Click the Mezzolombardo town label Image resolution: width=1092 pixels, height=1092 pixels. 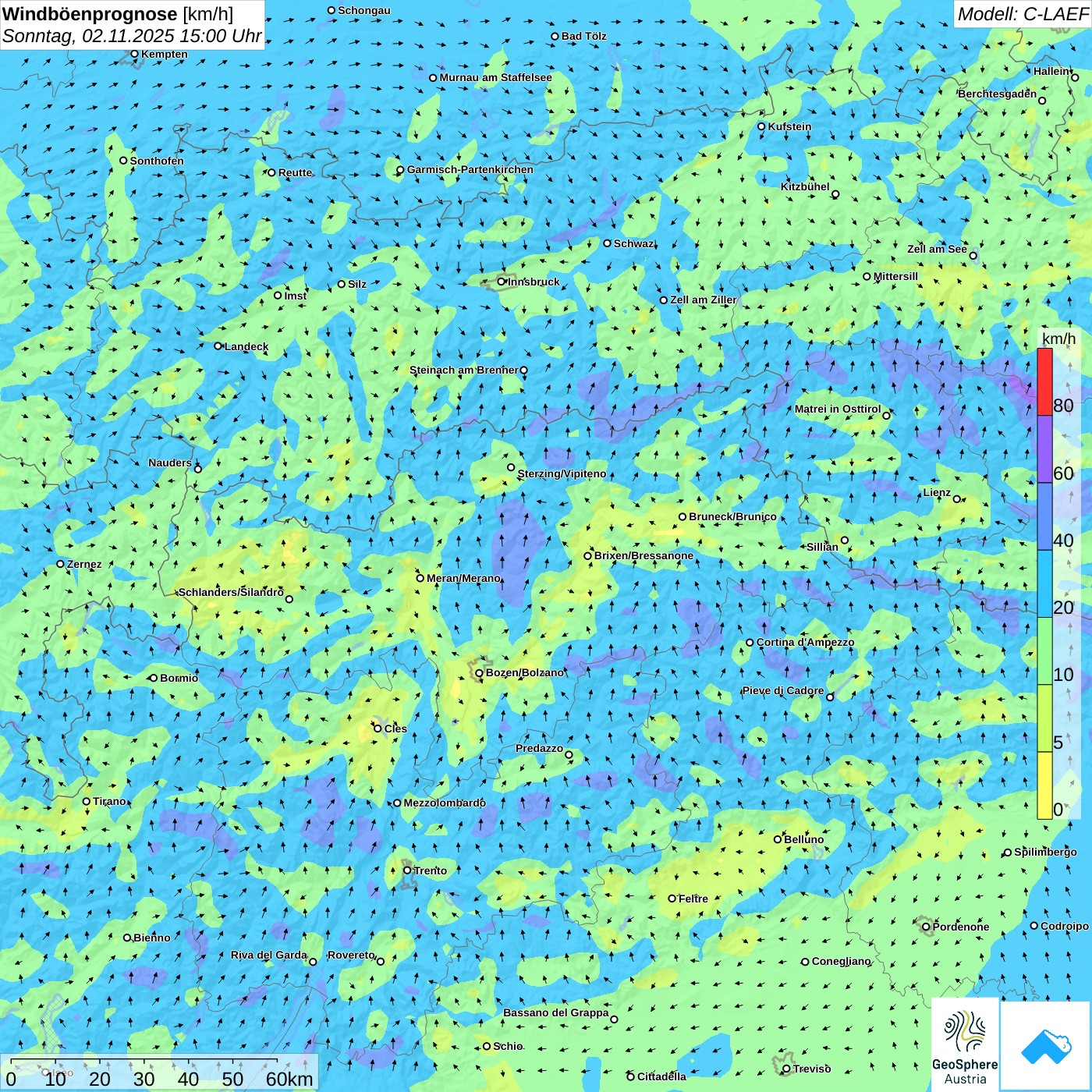coord(445,803)
